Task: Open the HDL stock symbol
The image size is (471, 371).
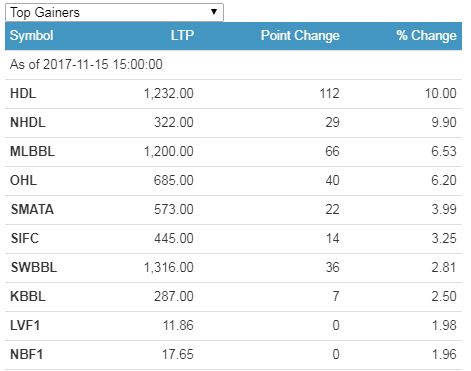Action: pyautogui.click(x=23, y=93)
